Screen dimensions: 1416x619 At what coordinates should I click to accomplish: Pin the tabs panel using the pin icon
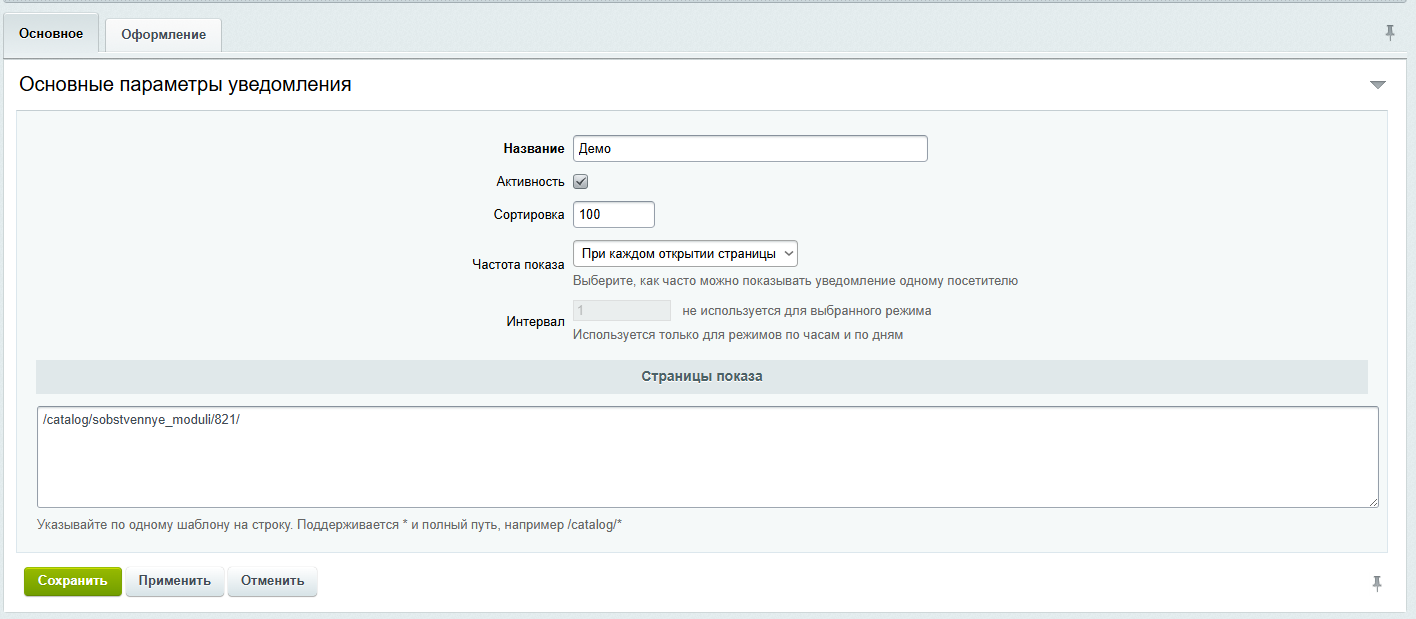pyautogui.click(x=1389, y=32)
